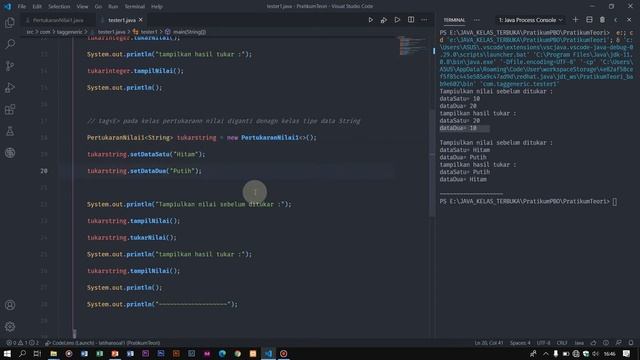Click the tester1.java breadcrumb segment
The height and width of the screenshot is (360, 640).
111,32
